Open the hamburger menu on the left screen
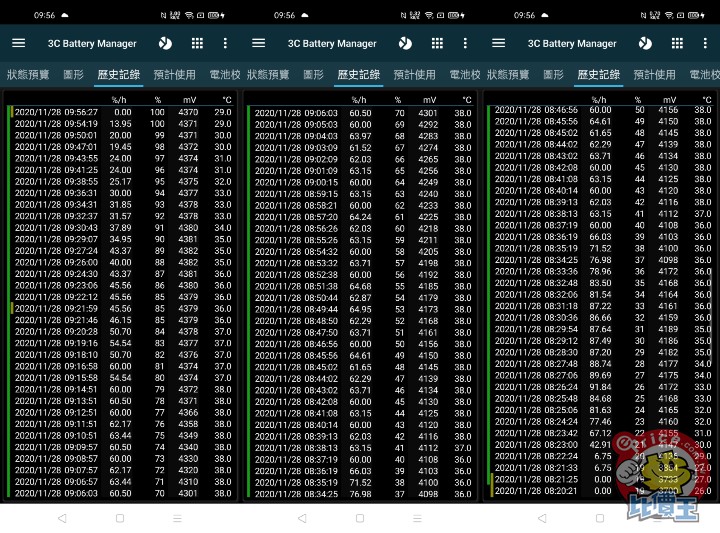This screenshot has width=720, height=533. pyautogui.click(x=18, y=43)
